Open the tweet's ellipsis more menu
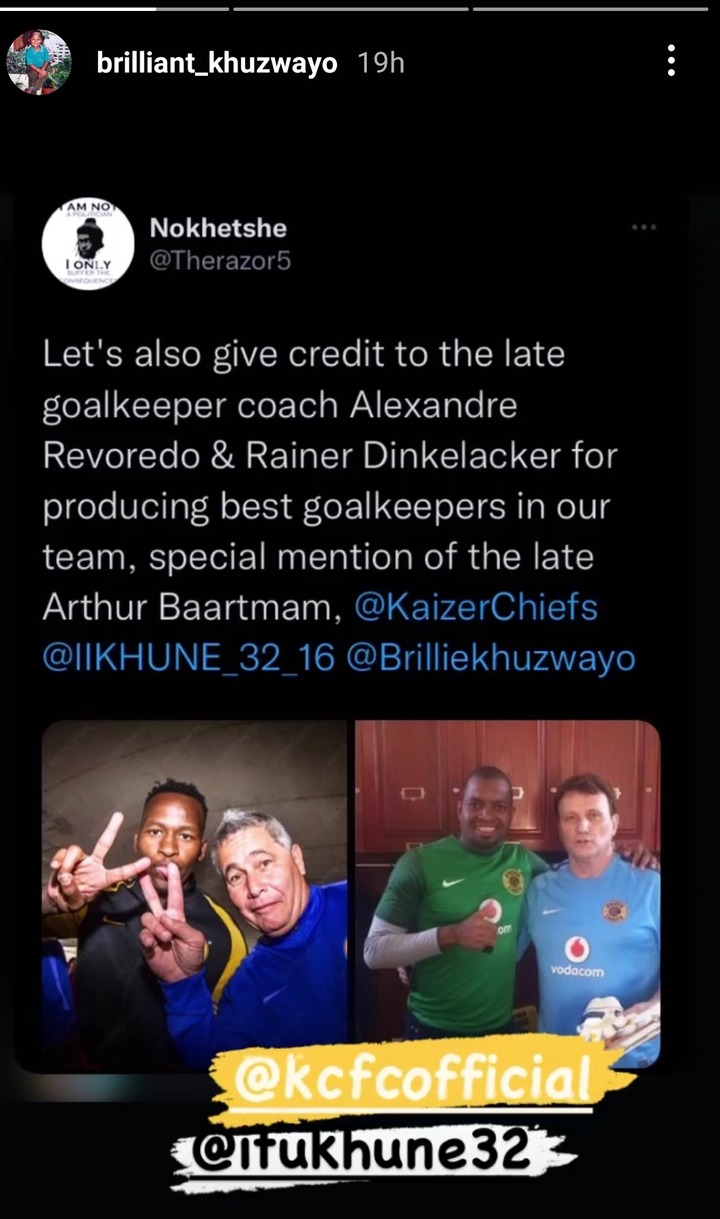 tap(644, 228)
